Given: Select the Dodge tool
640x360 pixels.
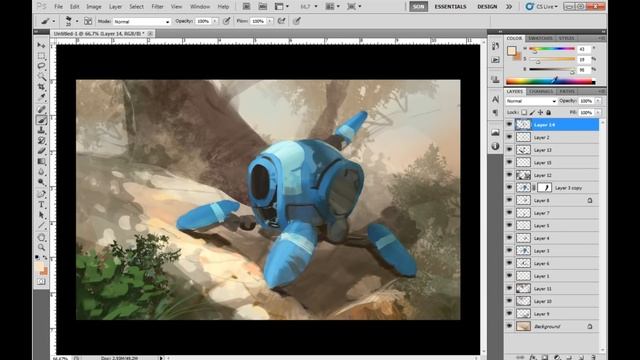Looking at the screenshot, I should point(41,182).
